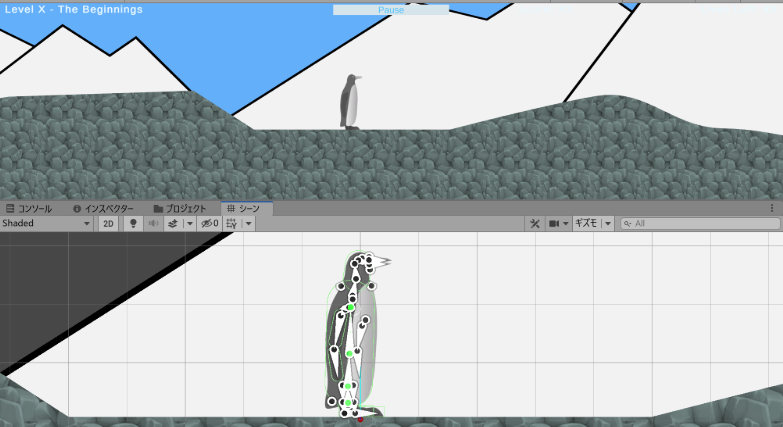The width and height of the screenshot is (783, 427).
Task: Open the コンソール (Console) tab
Action: (x=29, y=209)
